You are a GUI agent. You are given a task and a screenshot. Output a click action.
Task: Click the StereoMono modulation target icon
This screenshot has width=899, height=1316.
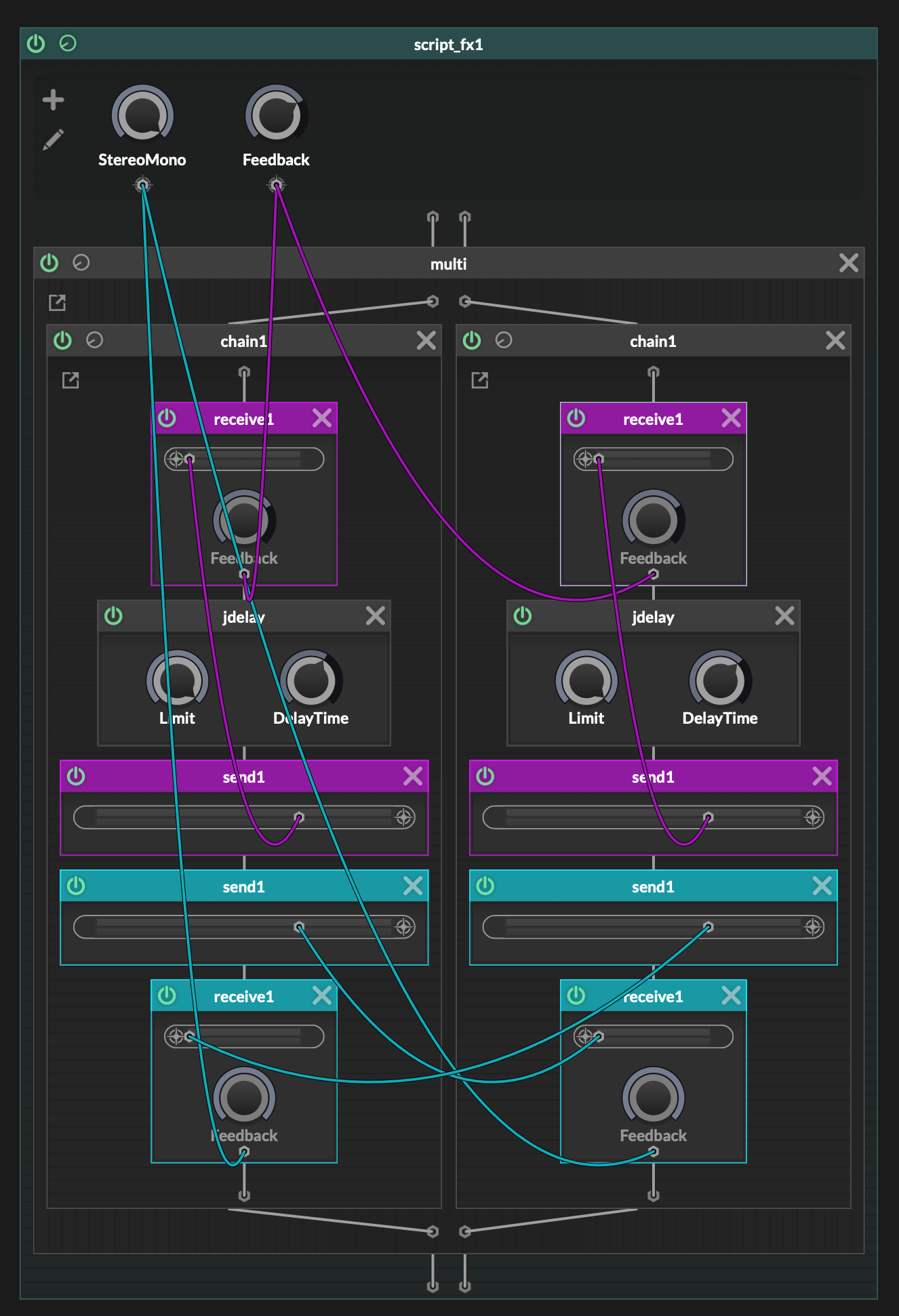click(142, 184)
